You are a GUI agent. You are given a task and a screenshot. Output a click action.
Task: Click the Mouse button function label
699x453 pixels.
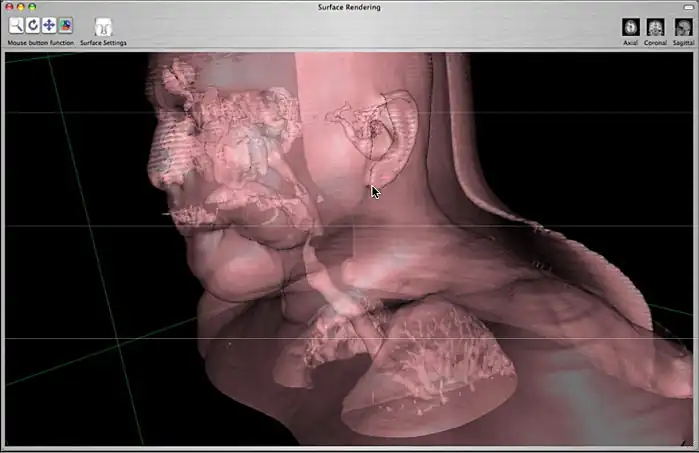(41, 43)
